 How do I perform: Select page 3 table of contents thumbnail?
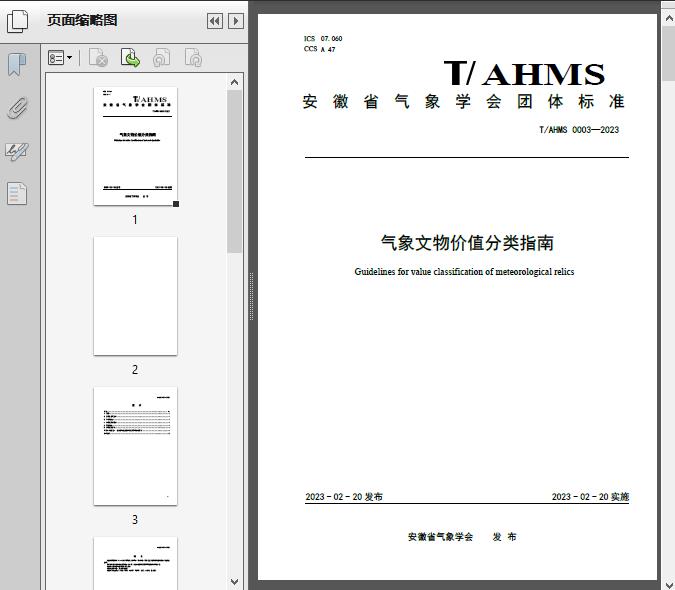135,446
